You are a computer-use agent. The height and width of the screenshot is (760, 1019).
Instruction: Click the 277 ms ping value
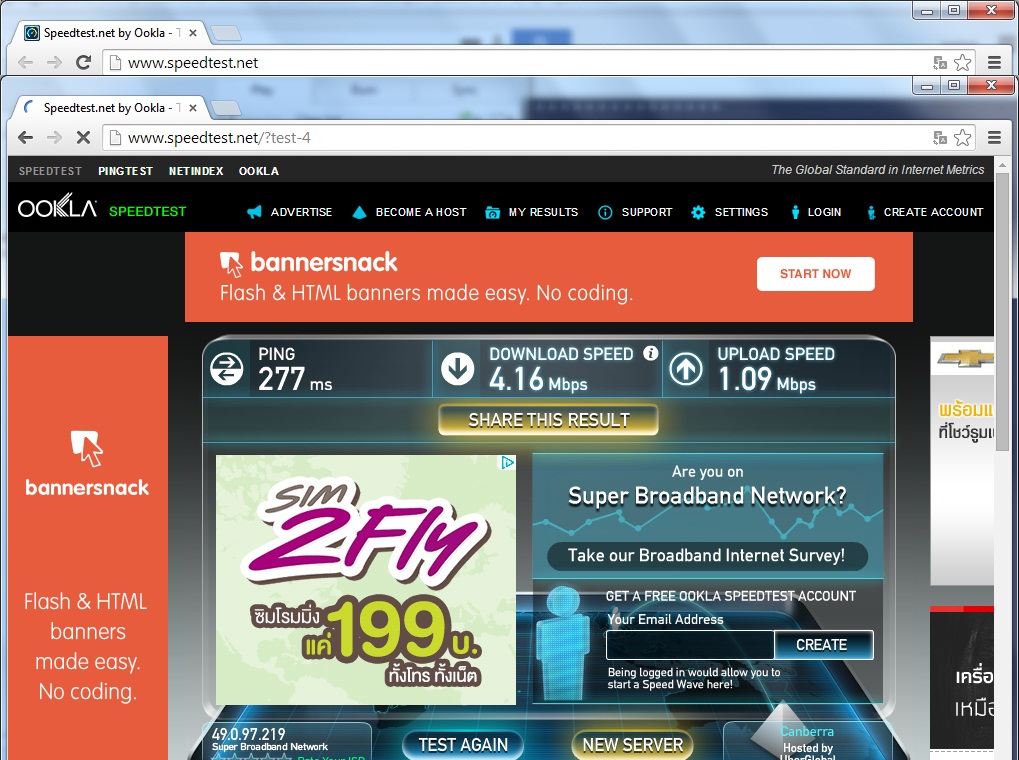[x=295, y=379]
